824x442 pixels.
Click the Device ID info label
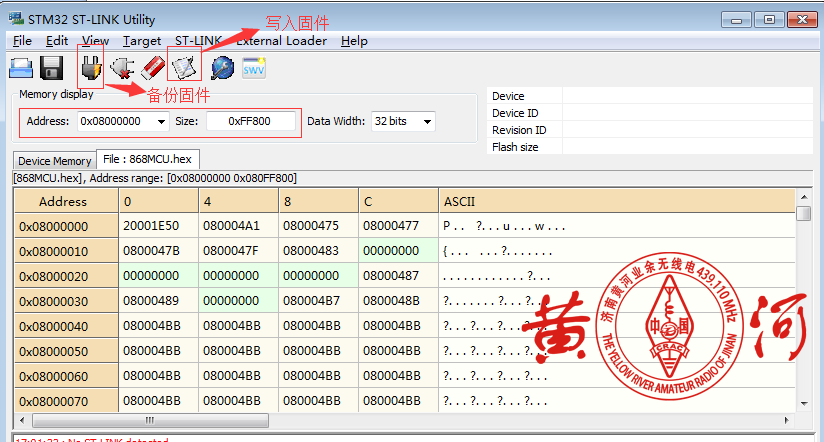click(515, 113)
